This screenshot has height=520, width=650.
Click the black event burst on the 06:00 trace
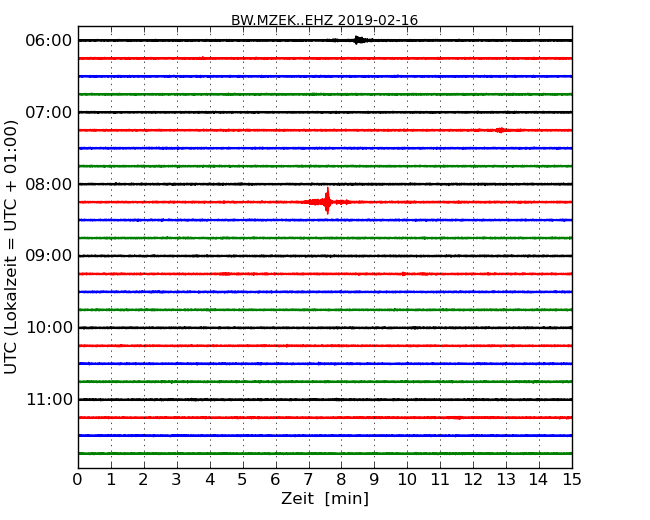tap(359, 40)
